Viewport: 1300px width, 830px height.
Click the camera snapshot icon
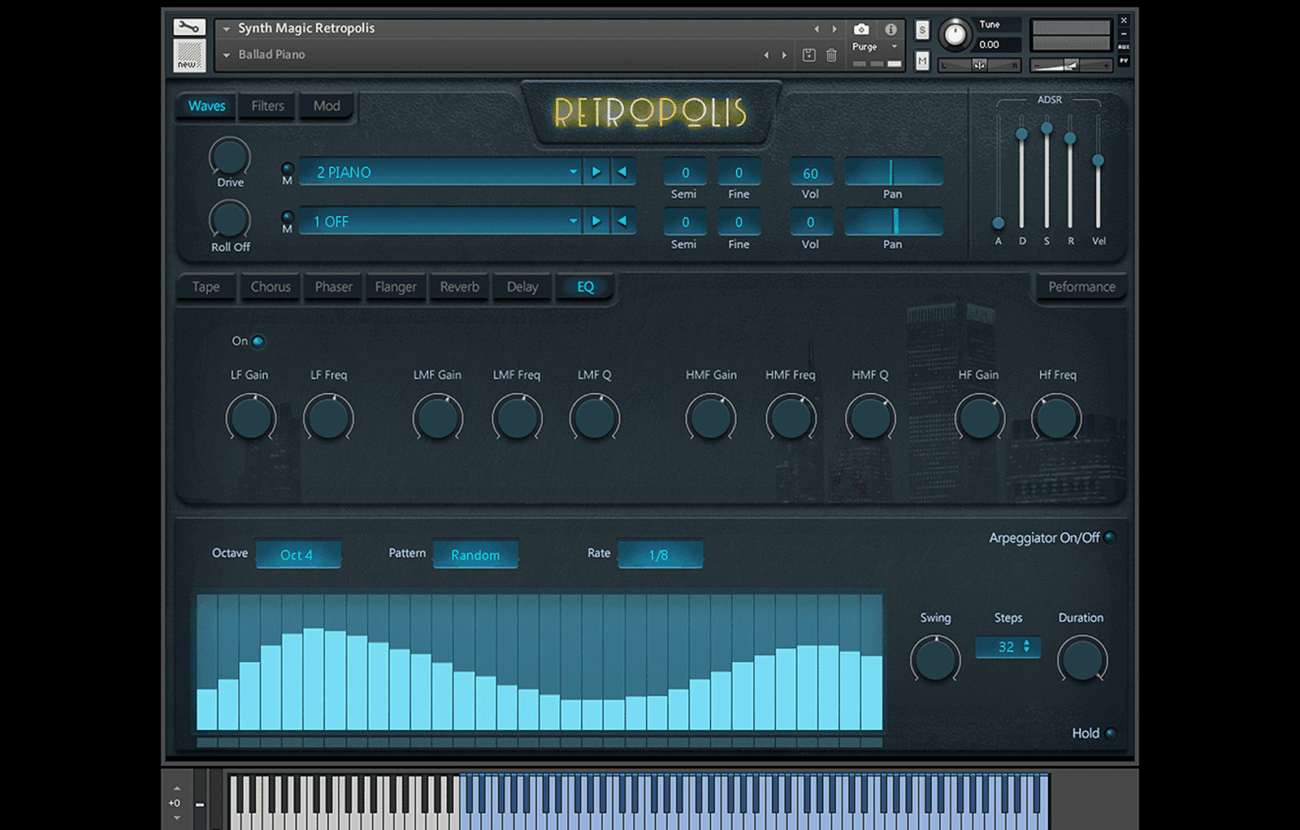(861, 29)
